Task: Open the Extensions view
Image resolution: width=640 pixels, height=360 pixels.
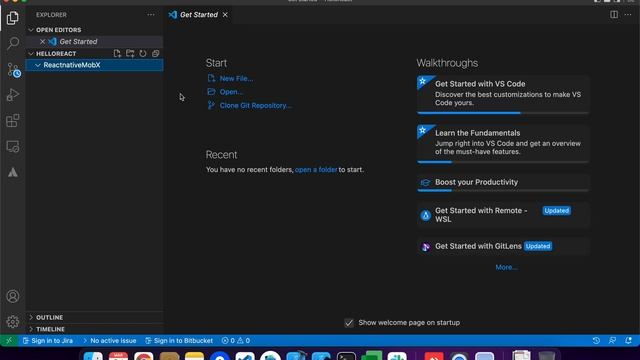Action: [13, 120]
